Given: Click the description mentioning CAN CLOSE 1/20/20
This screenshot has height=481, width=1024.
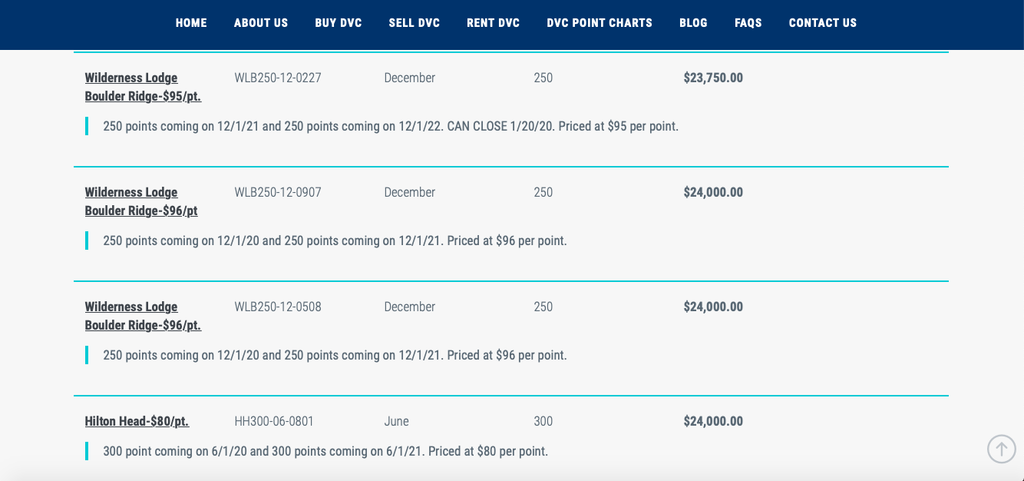Looking at the screenshot, I should pyautogui.click(x=391, y=126).
